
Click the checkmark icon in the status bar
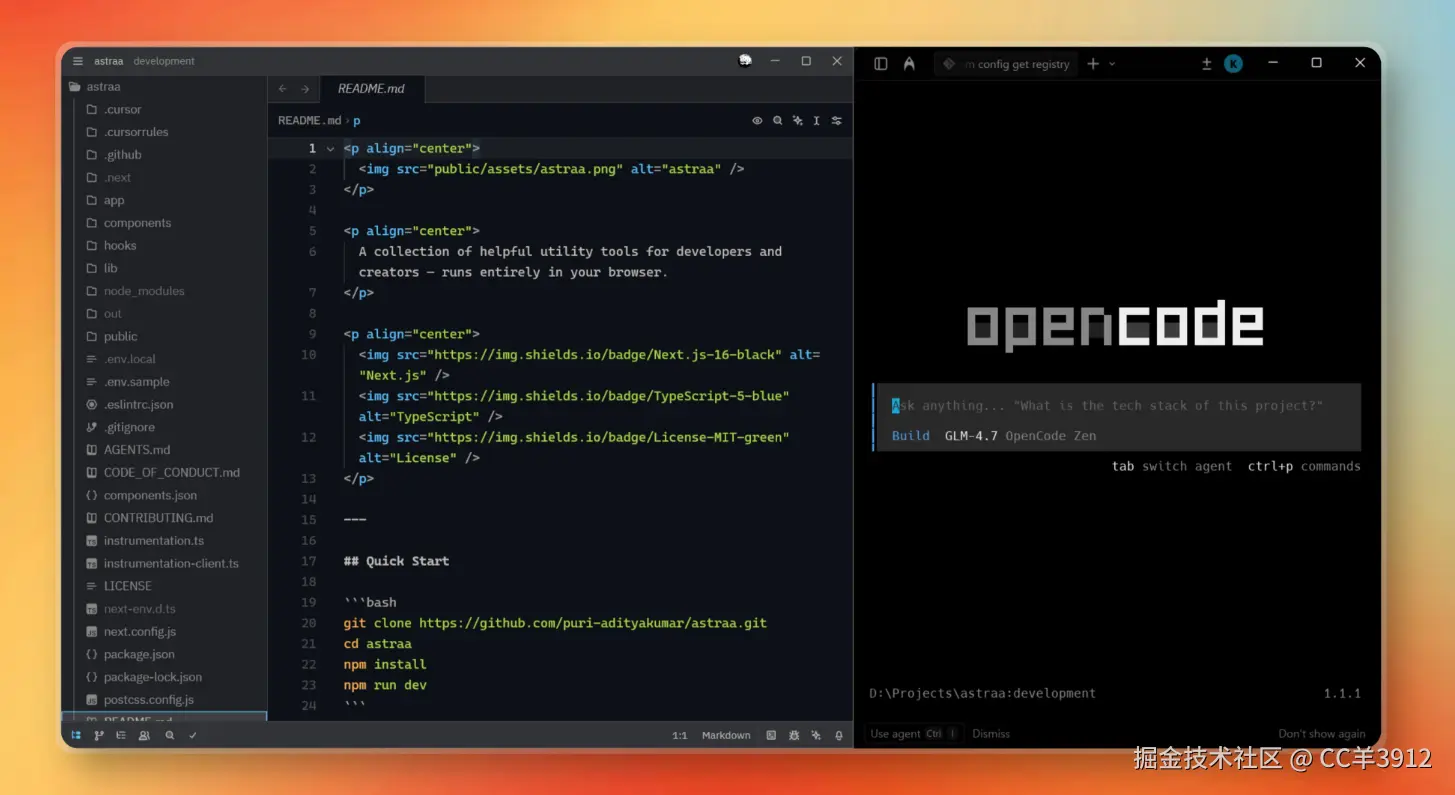pyautogui.click(x=193, y=735)
